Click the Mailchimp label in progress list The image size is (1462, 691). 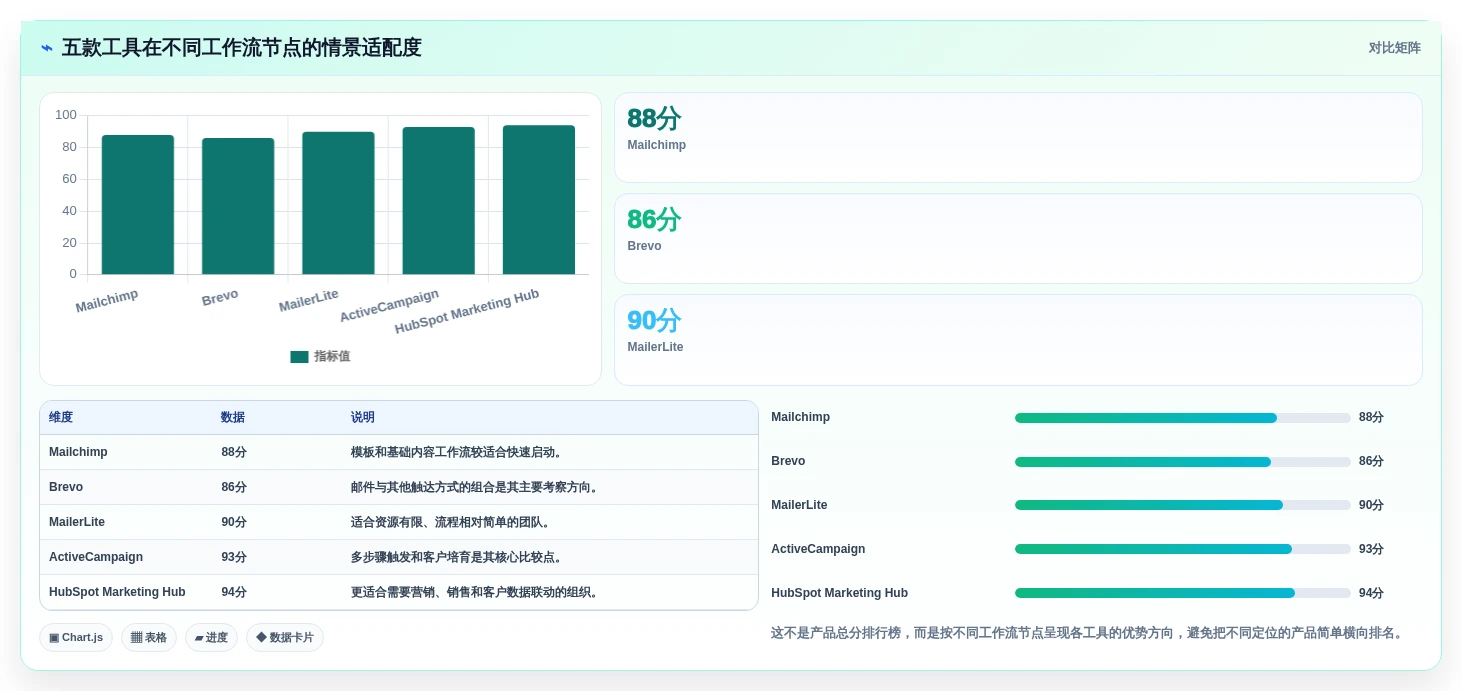[x=800, y=417]
